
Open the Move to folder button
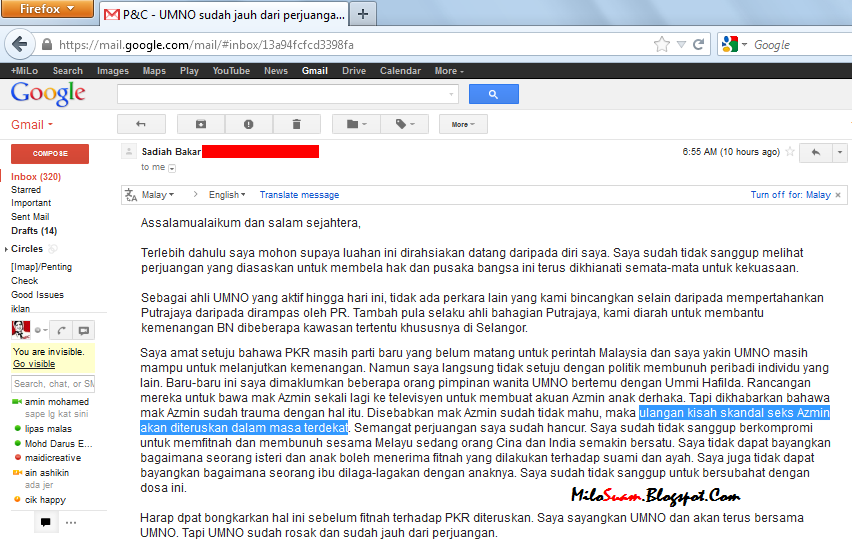pyautogui.click(x=356, y=124)
